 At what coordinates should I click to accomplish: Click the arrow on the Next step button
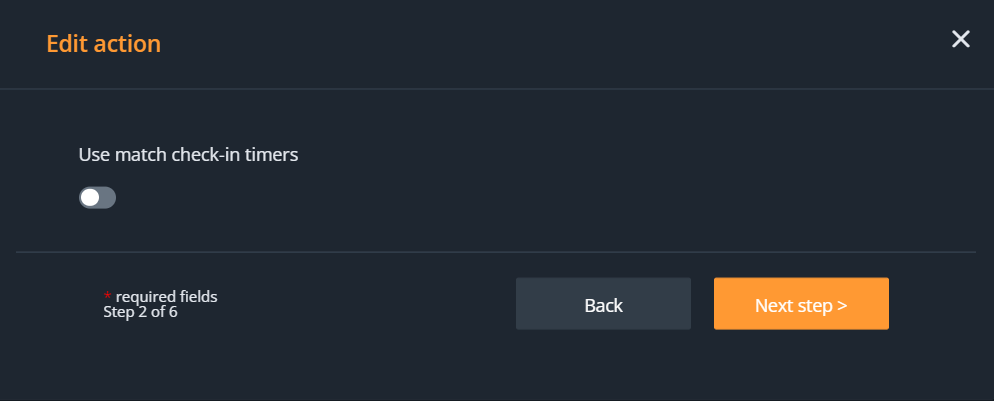coord(842,305)
